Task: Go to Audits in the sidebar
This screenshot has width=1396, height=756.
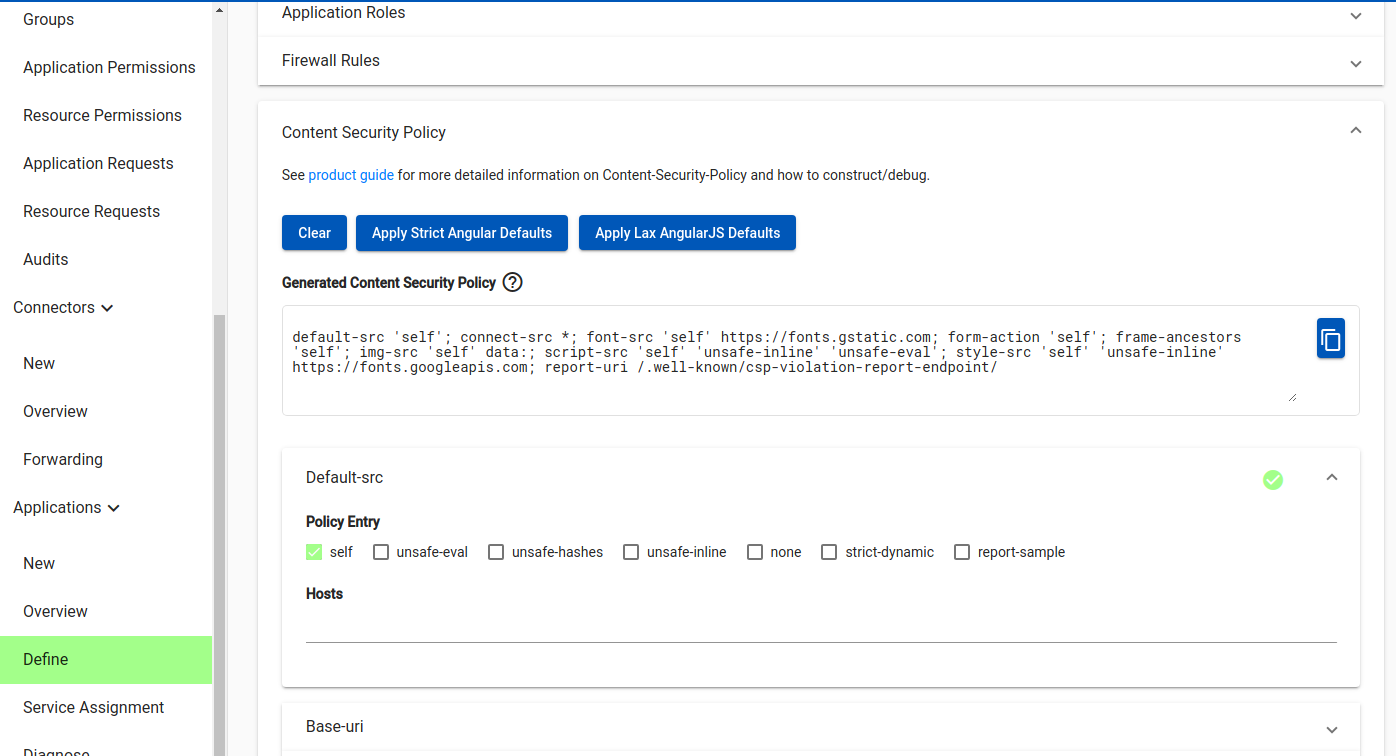Action: coord(46,259)
